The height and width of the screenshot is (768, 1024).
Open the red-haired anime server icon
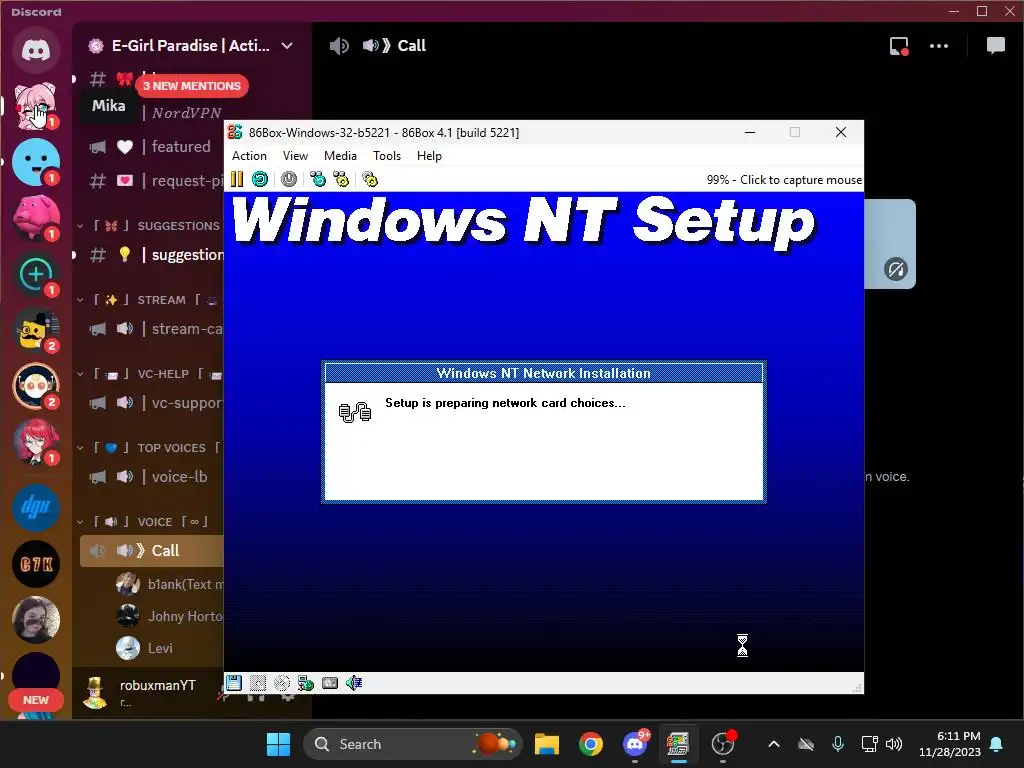pyautogui.click(x=36, y=442)
